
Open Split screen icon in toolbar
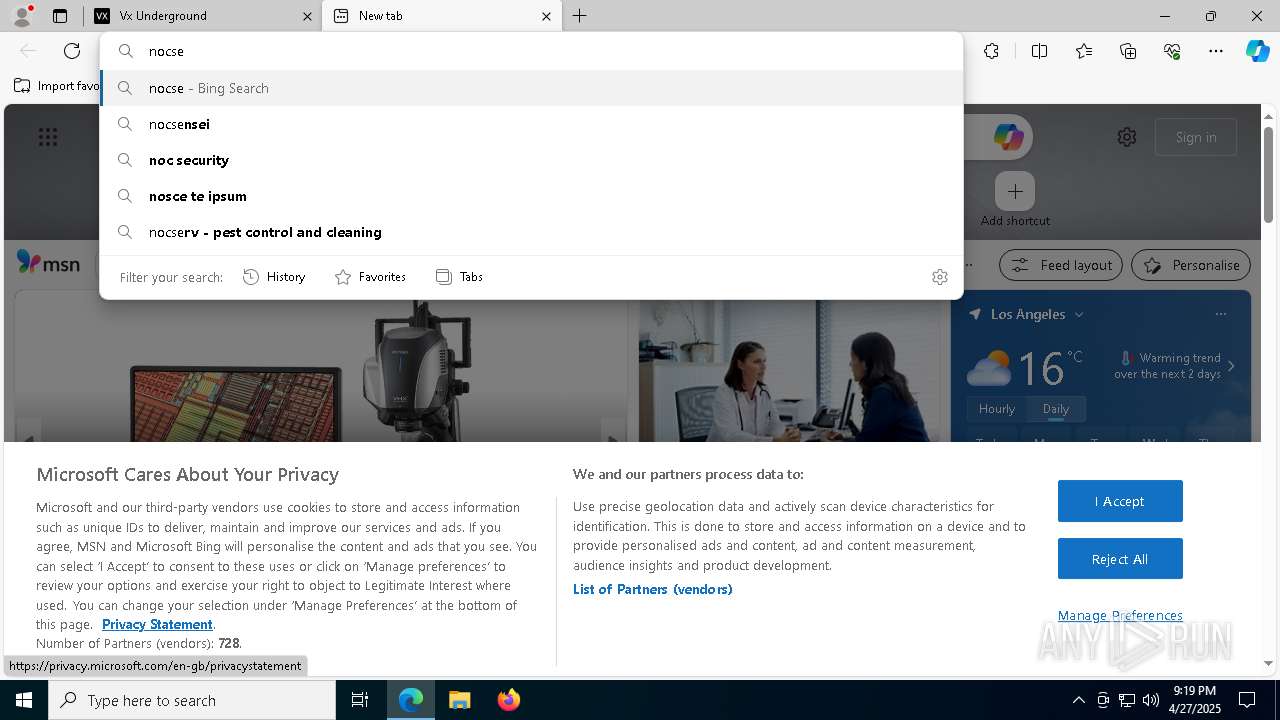[1039, 51]
